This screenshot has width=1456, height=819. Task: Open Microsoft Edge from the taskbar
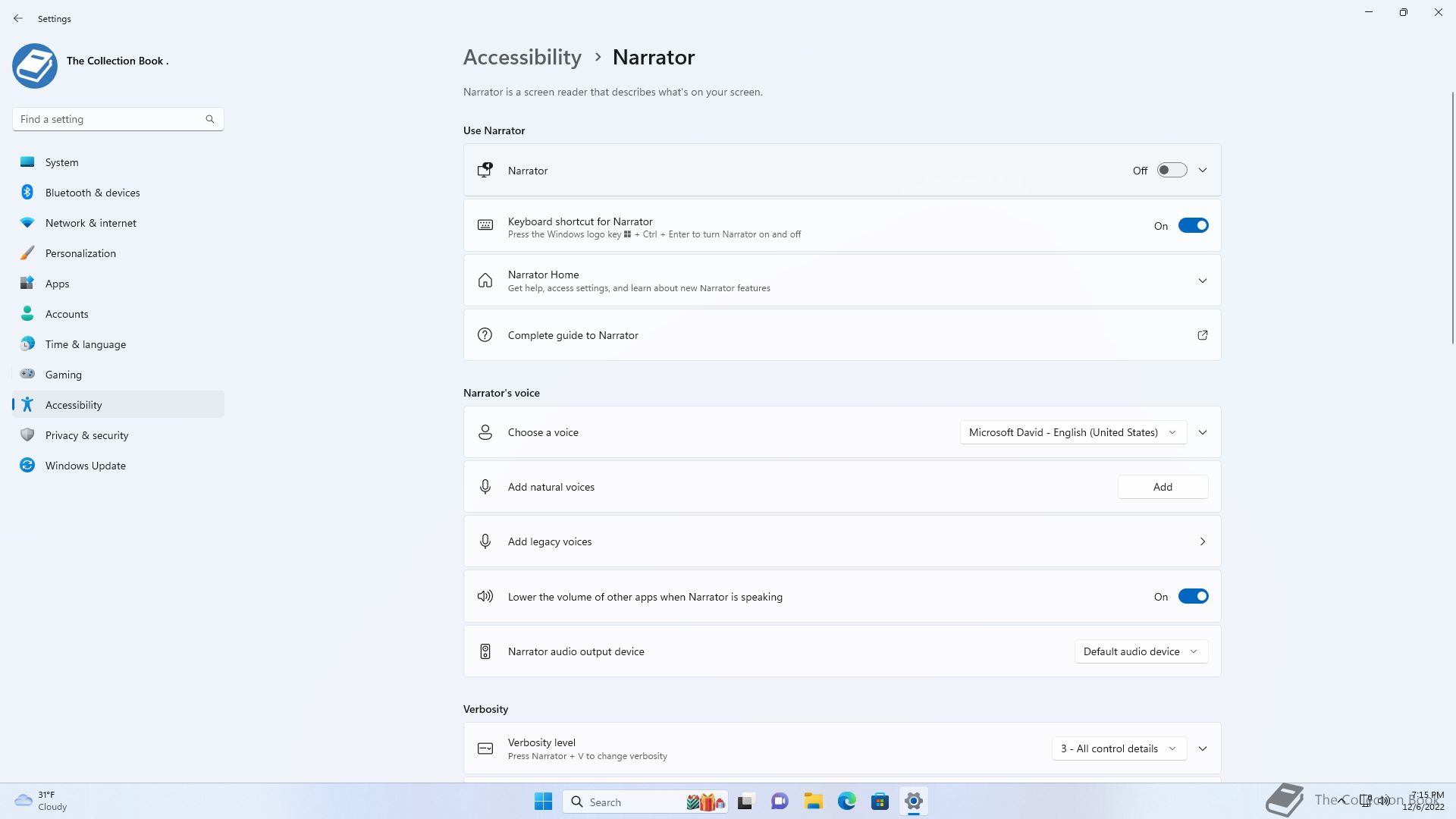click(x=846, y=802)
